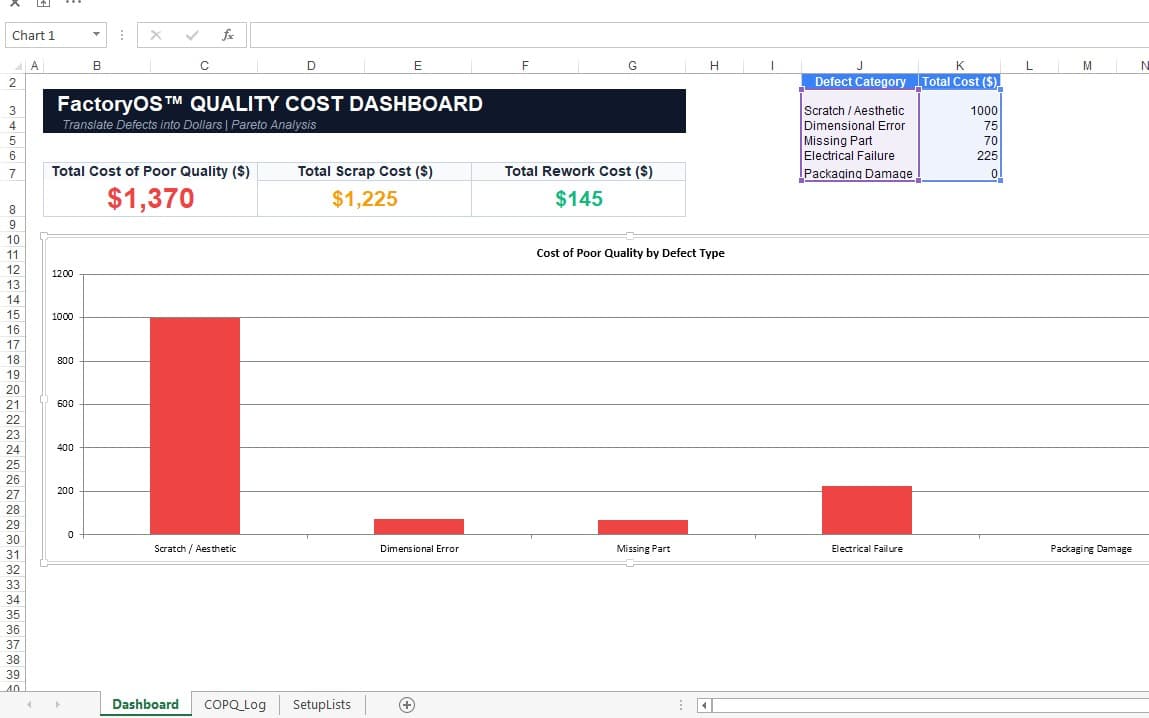Select column J header
This screenshot has height=718, width=1149.
pyautogui.click(x=860, y=66)
